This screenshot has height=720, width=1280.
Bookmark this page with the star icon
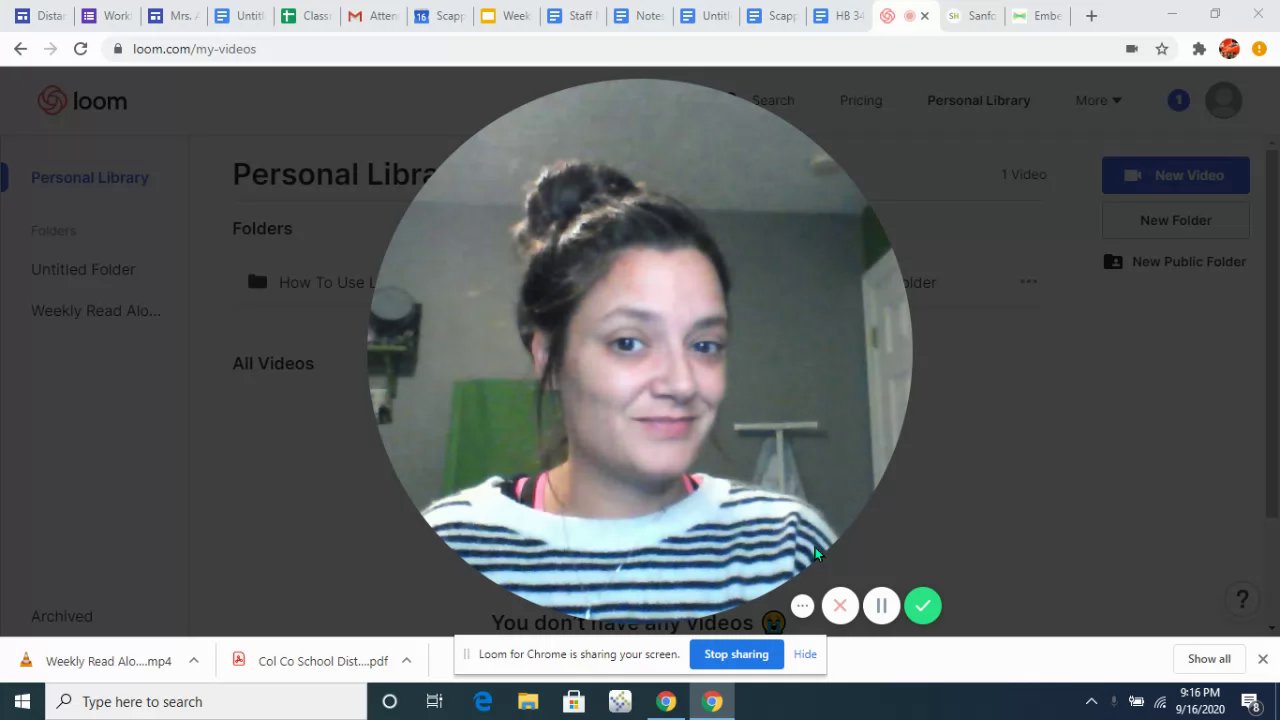pyautogui.click(x=1162, y=48)
